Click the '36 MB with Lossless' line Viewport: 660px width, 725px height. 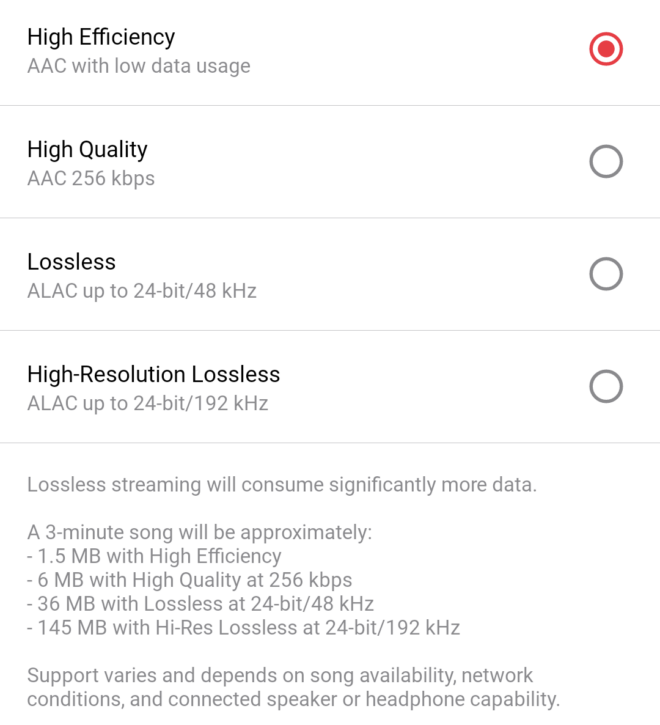click(200, 604)
